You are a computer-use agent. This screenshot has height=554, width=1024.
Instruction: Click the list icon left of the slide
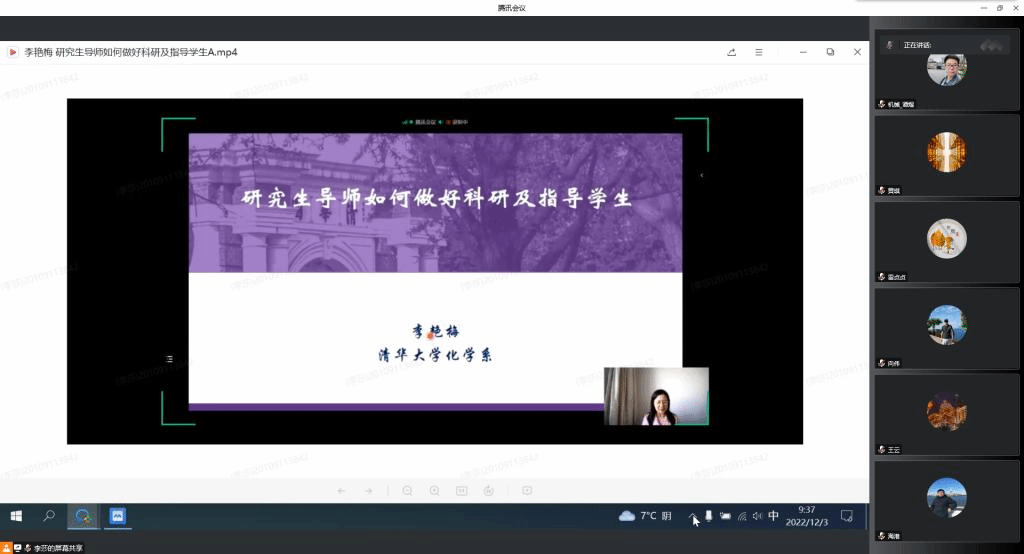point(169,358)
